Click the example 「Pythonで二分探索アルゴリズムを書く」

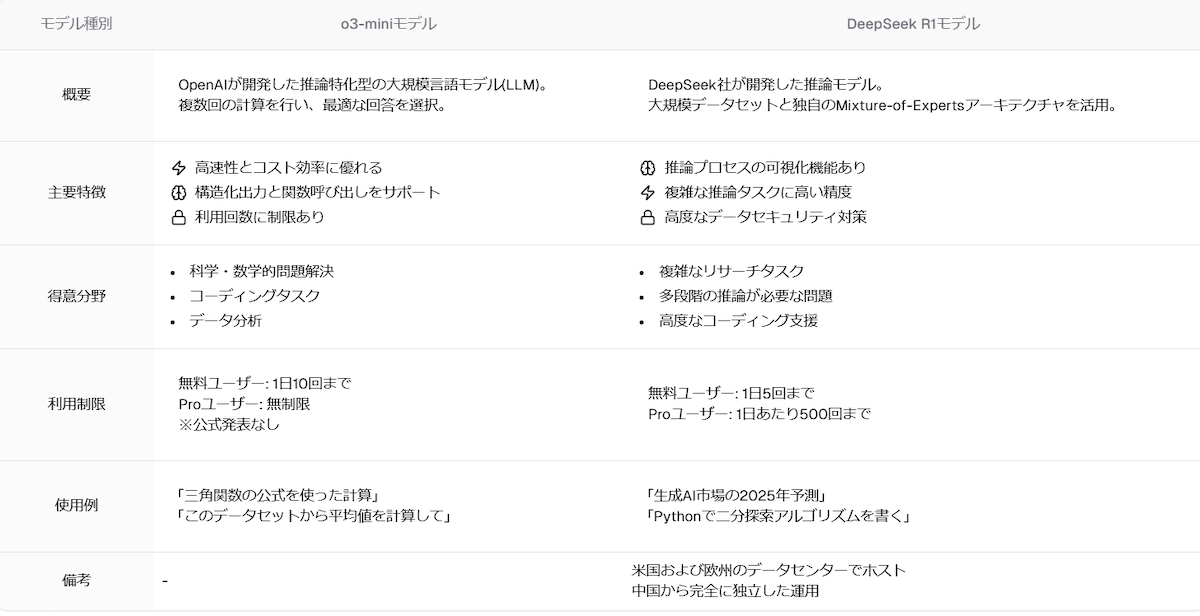tap(778, 516)
